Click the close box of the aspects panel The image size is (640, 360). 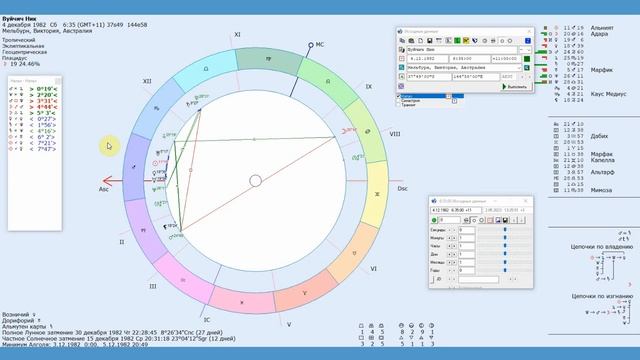[58, 81]
